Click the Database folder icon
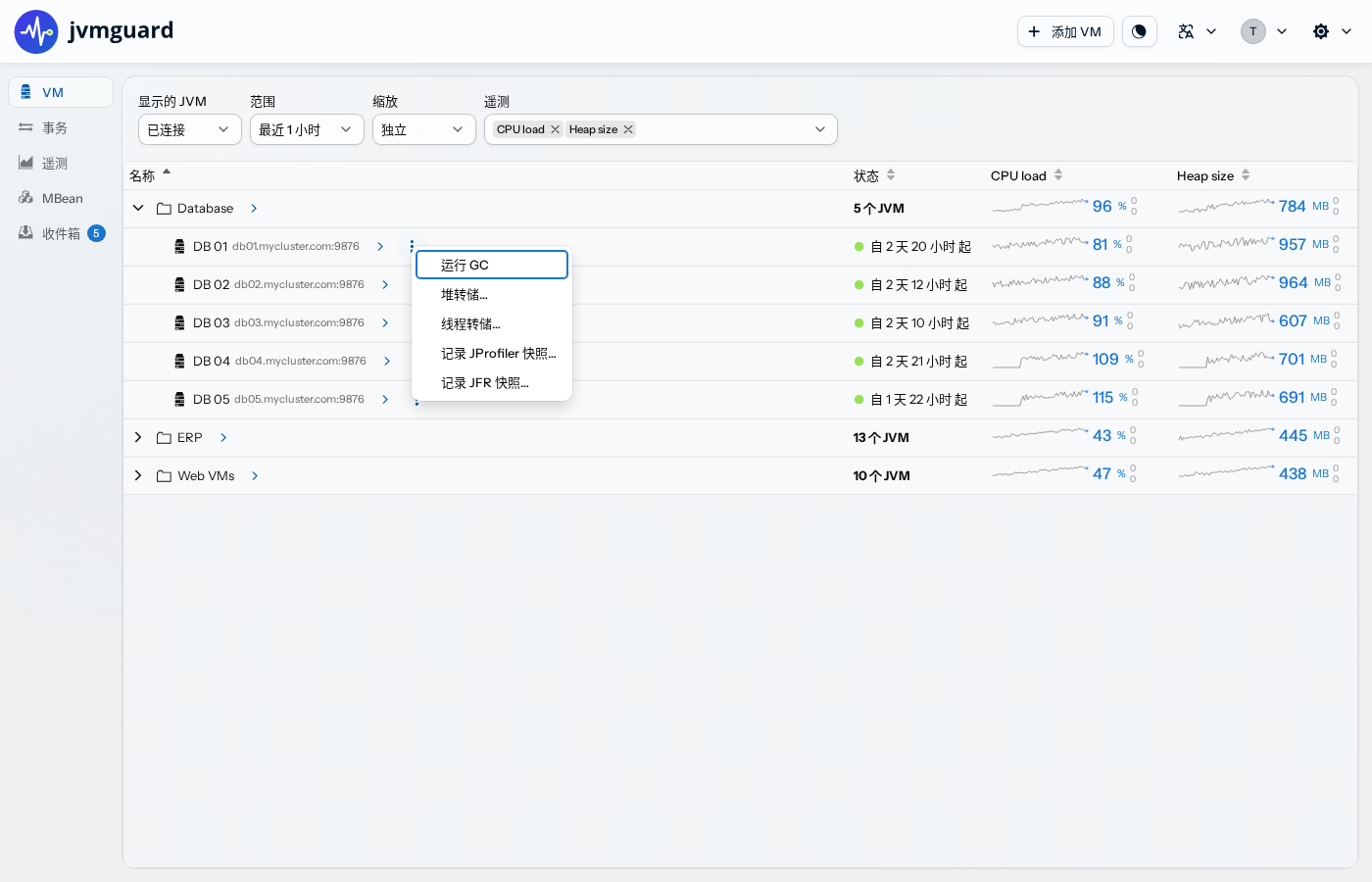The image size is (1372, 882). pyautogui.click(x=165, y=208)
